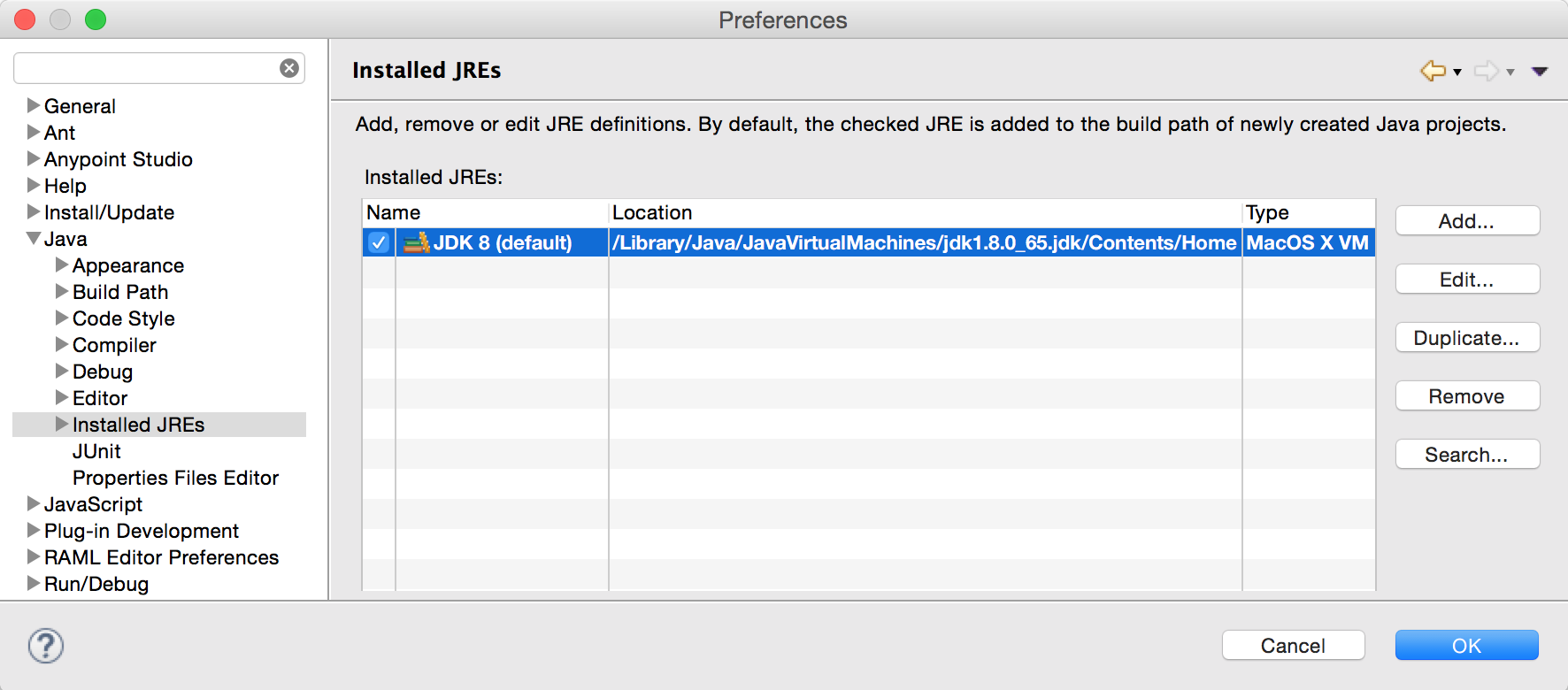Clear the filter text with X icon
The width and height of the screenshot is (1568, 690).
pos(289,68)
